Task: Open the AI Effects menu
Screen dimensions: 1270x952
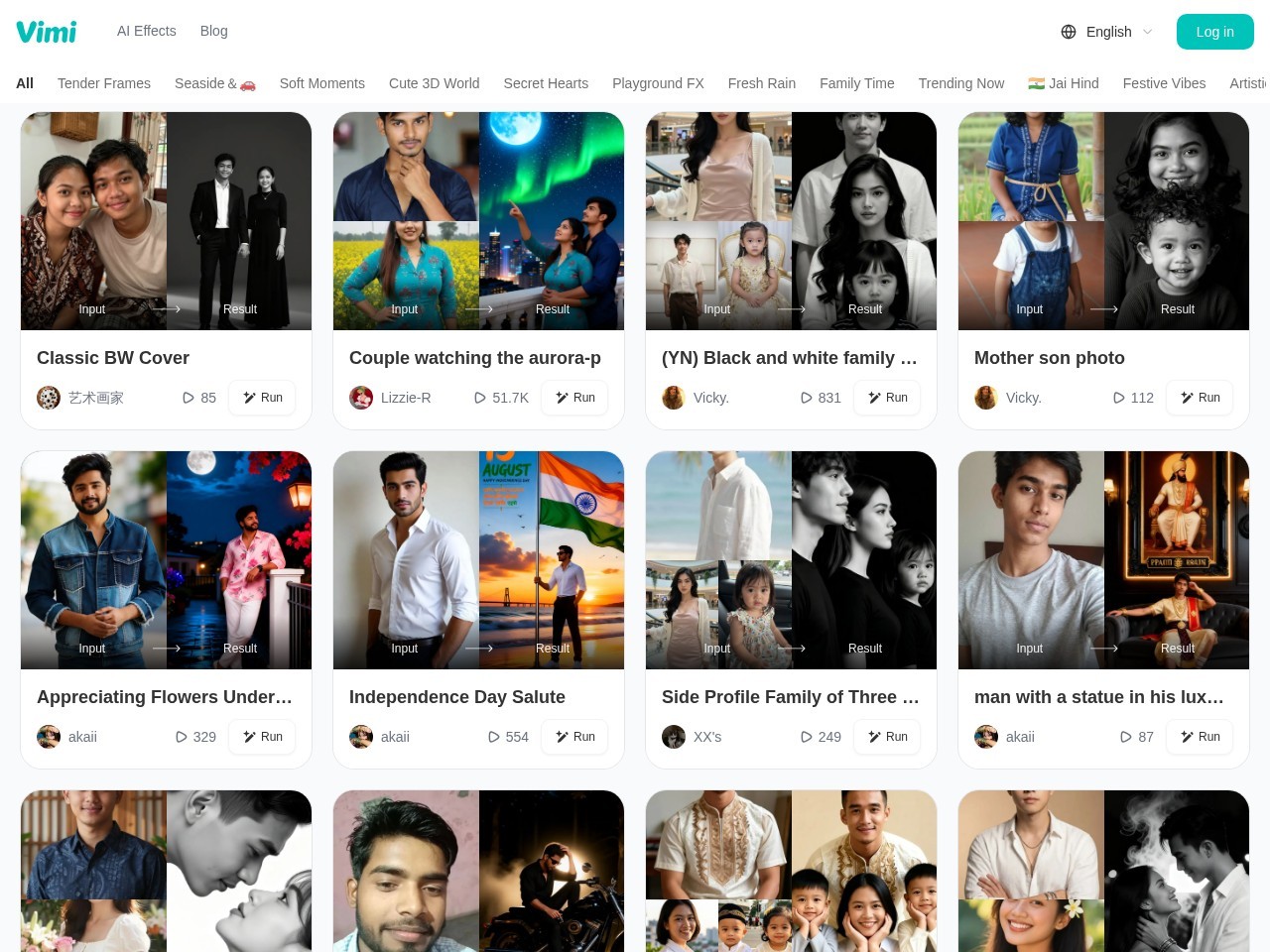Action: [147, 31]
